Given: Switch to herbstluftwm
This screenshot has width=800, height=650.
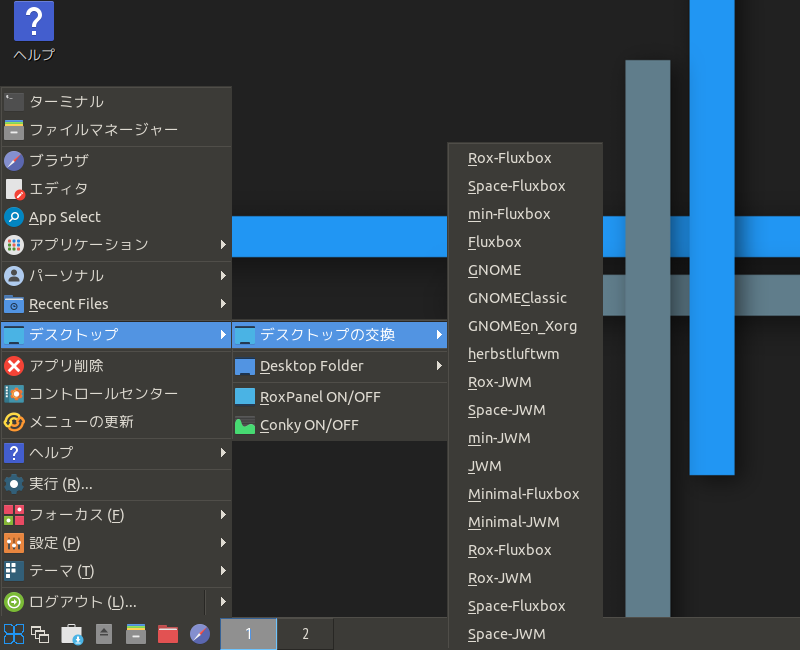Looking at the screenshot, I should [525, 354].
